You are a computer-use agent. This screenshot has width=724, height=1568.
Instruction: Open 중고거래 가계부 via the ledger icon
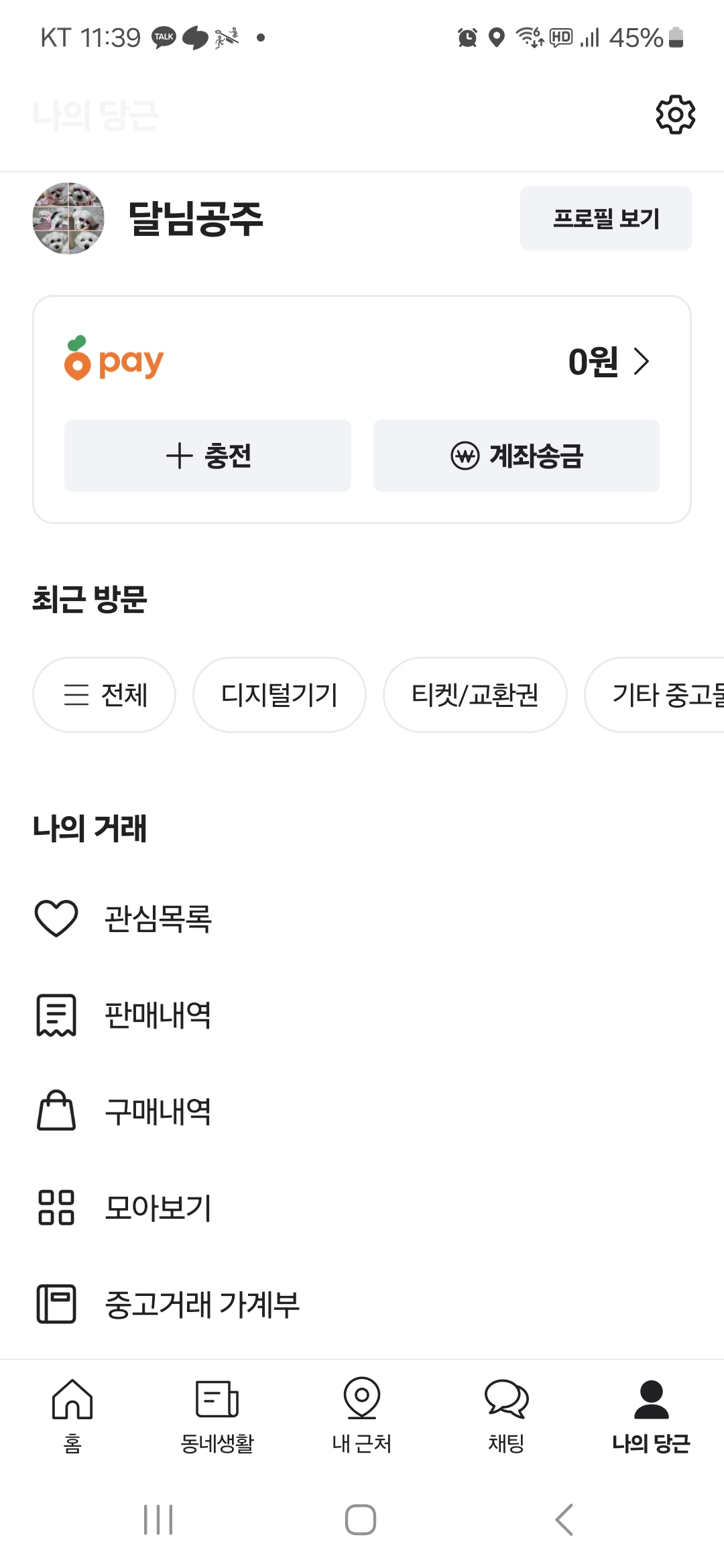tap(56, 1304)
